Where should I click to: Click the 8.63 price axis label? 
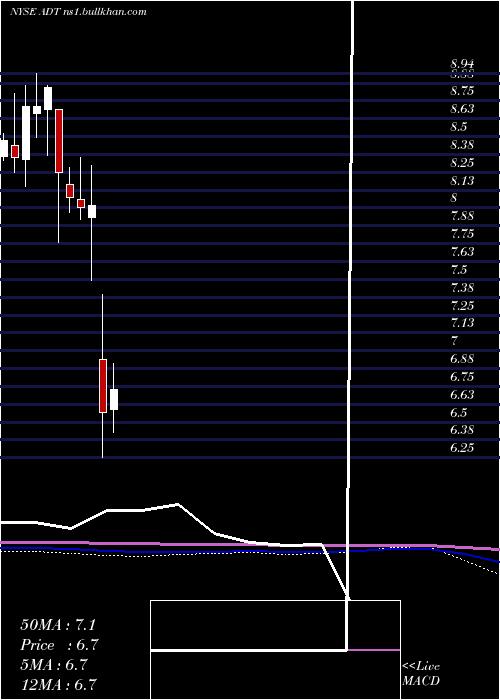coord(462,109)
